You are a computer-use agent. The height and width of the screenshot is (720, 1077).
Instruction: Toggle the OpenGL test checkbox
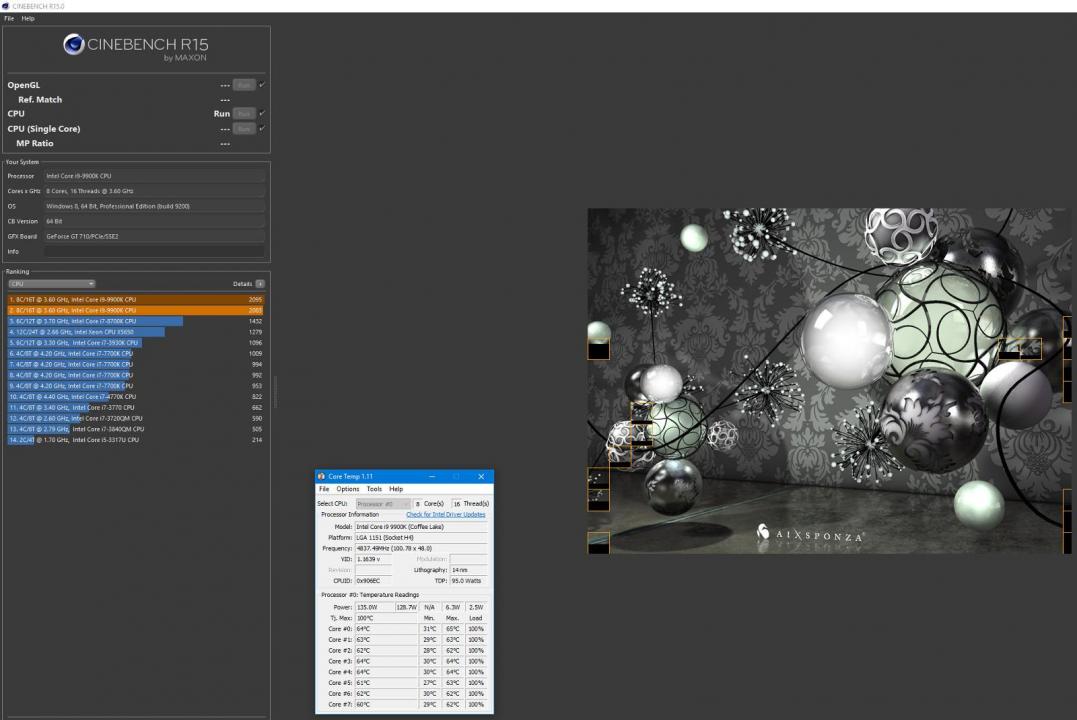[x=262, y=85]
